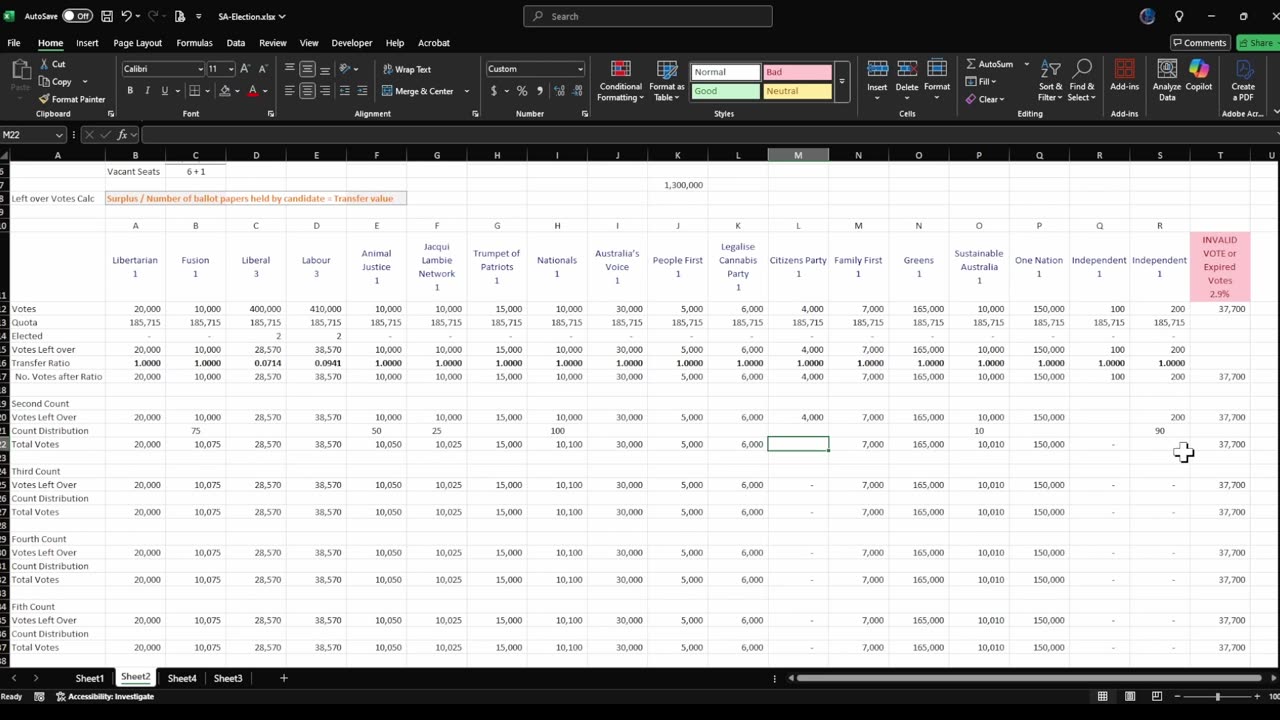This screenshot has height=720, width=1280.
Task: Click the Decrease Indent icon
Action: click(345, 91)
